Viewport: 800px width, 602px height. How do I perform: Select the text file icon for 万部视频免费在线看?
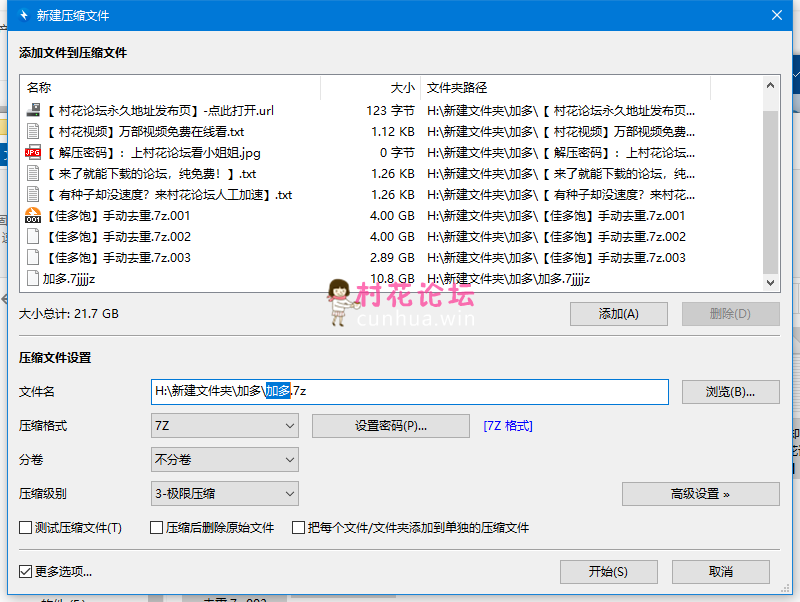click(x=35, y=131)
